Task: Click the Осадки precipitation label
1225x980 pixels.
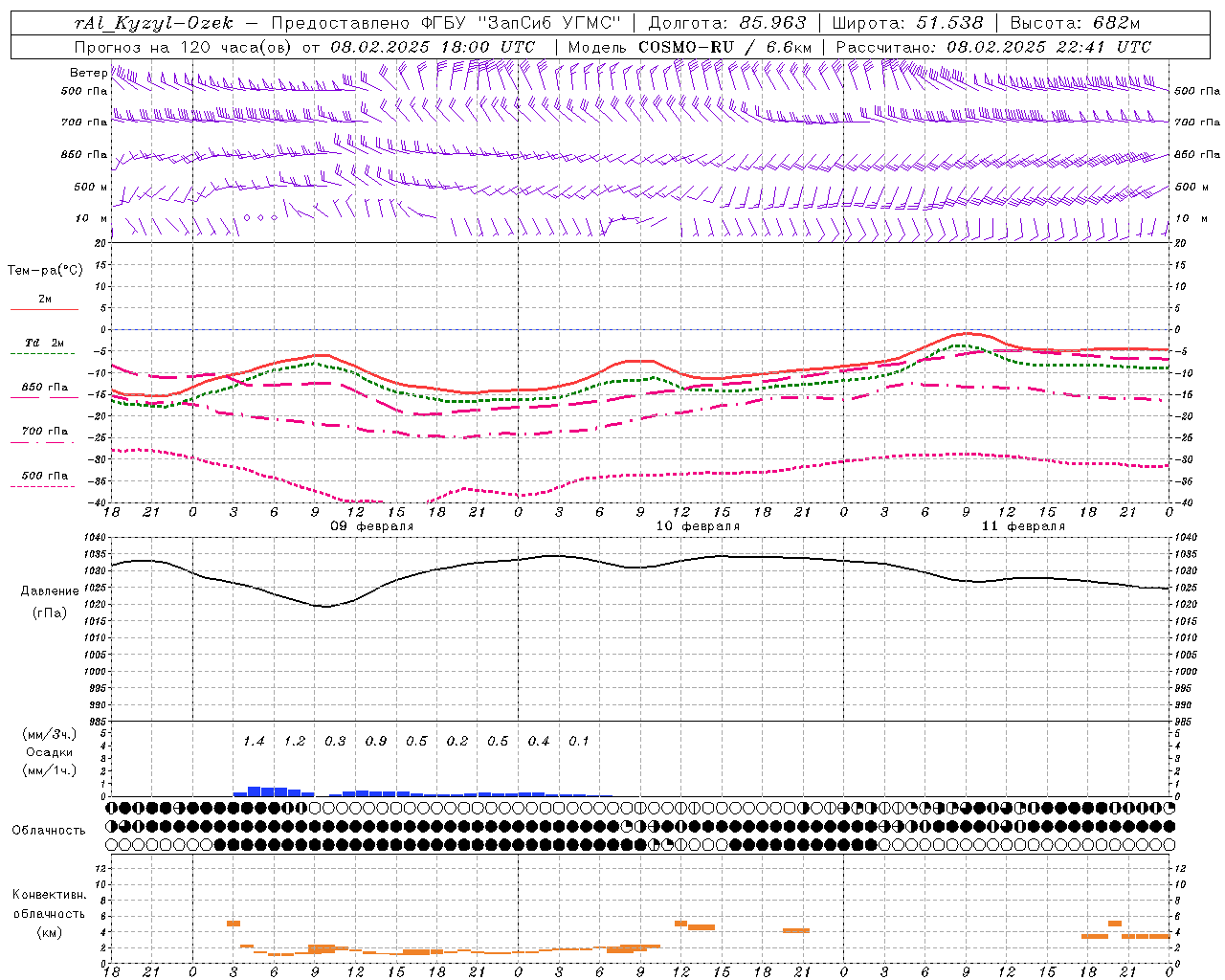Action: (50, 752)
